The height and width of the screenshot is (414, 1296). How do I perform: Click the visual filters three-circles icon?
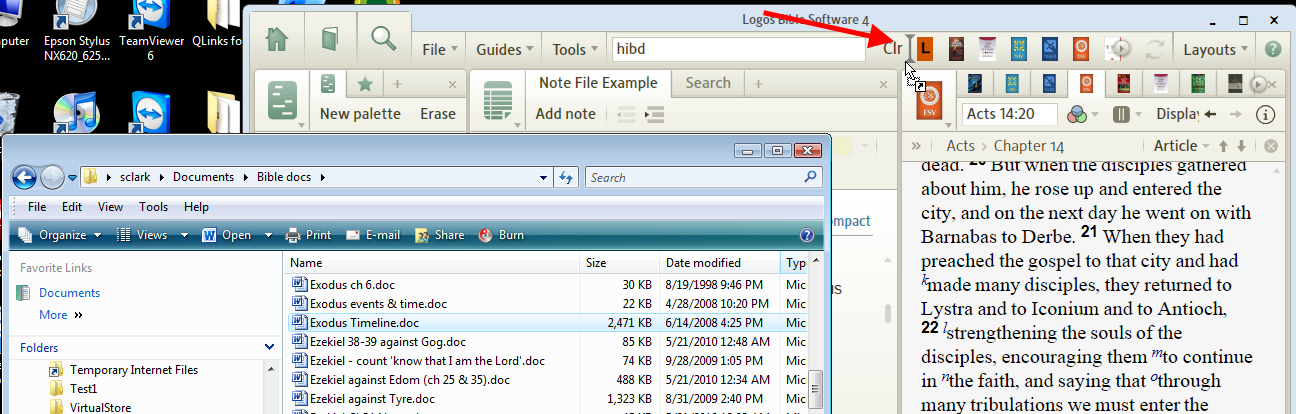point(1076,114)
